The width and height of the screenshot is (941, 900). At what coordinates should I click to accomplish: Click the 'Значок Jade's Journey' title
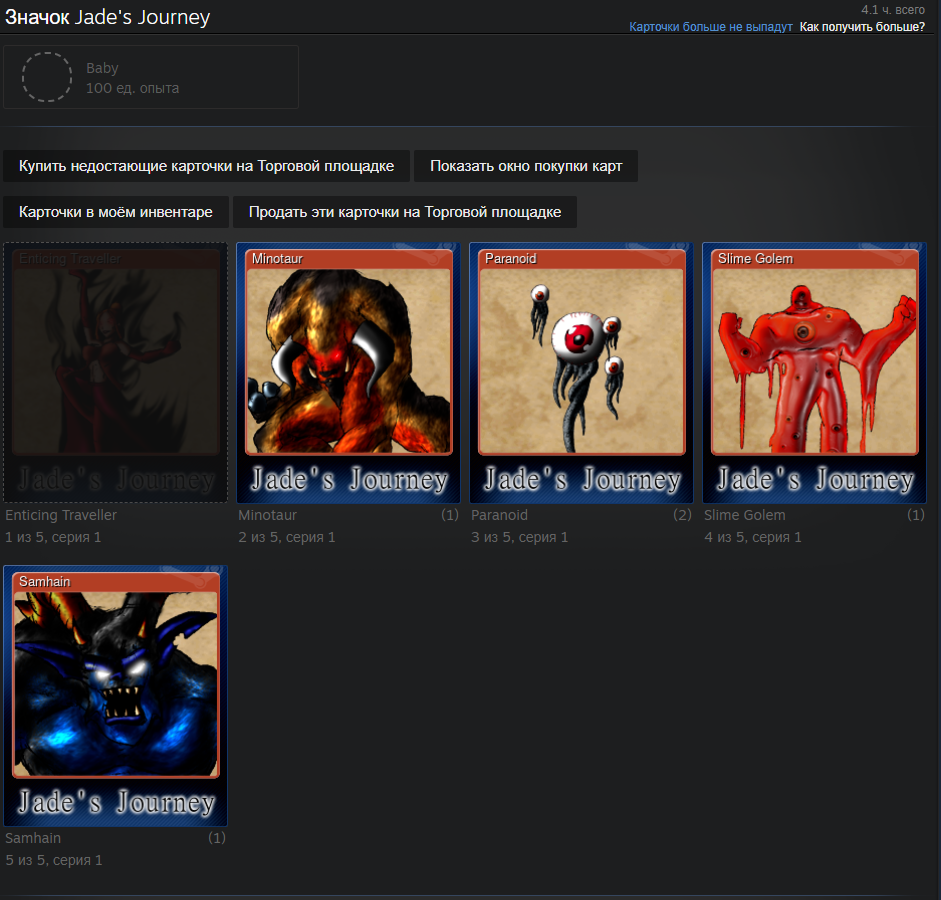[107, 17]
